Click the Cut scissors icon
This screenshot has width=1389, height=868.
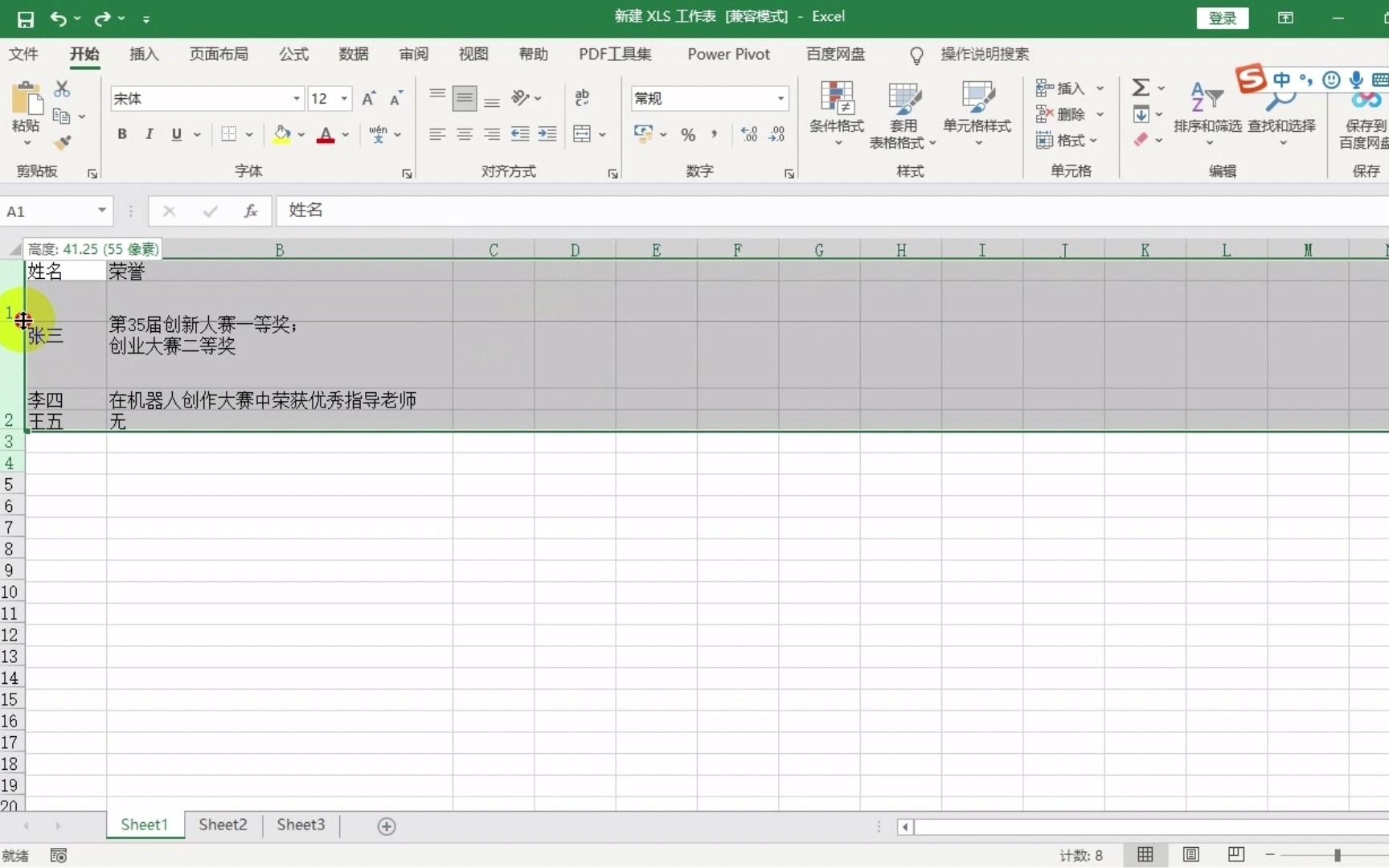click(x=62, y=88)
